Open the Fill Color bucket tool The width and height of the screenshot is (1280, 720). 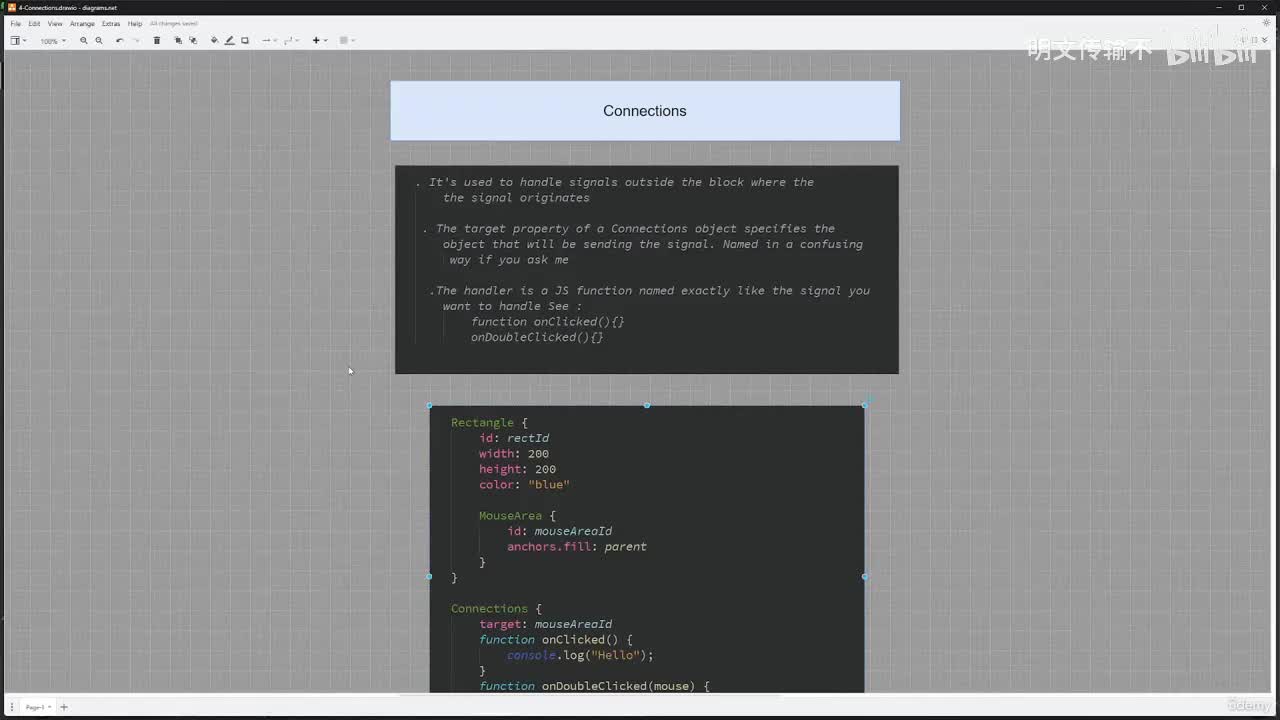point(214,41)
